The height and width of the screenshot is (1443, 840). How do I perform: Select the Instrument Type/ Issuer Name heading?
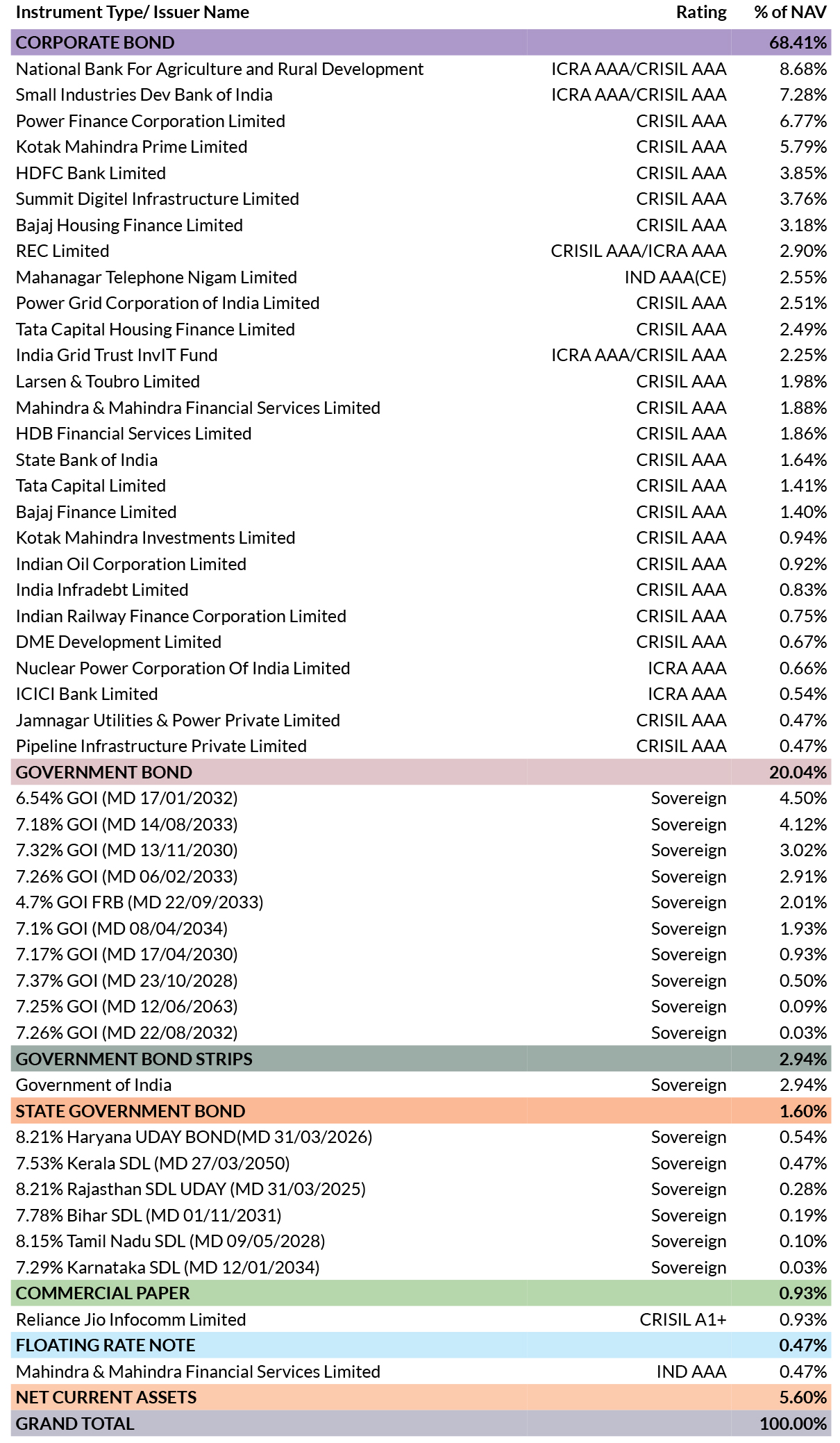(133, 12)
